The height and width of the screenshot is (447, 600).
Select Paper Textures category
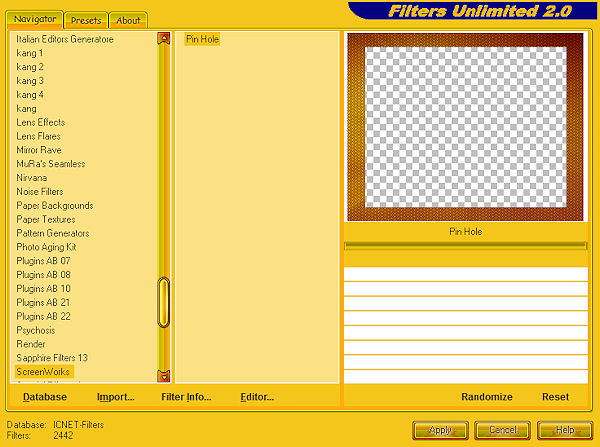point(46,219)
